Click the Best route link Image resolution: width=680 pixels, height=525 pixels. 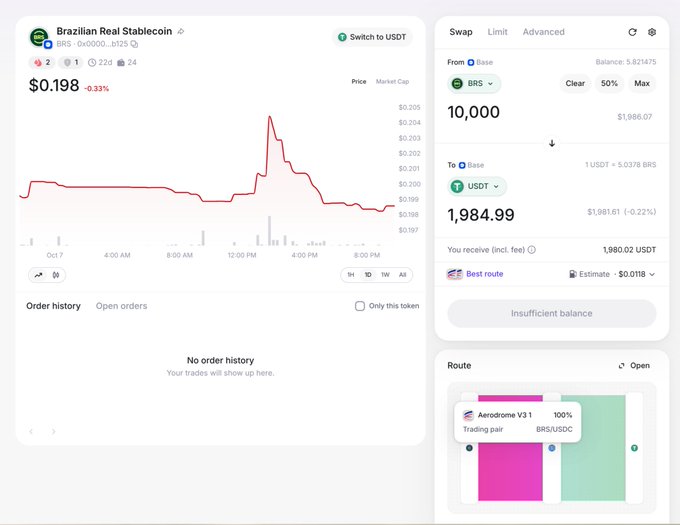point(484,274)
